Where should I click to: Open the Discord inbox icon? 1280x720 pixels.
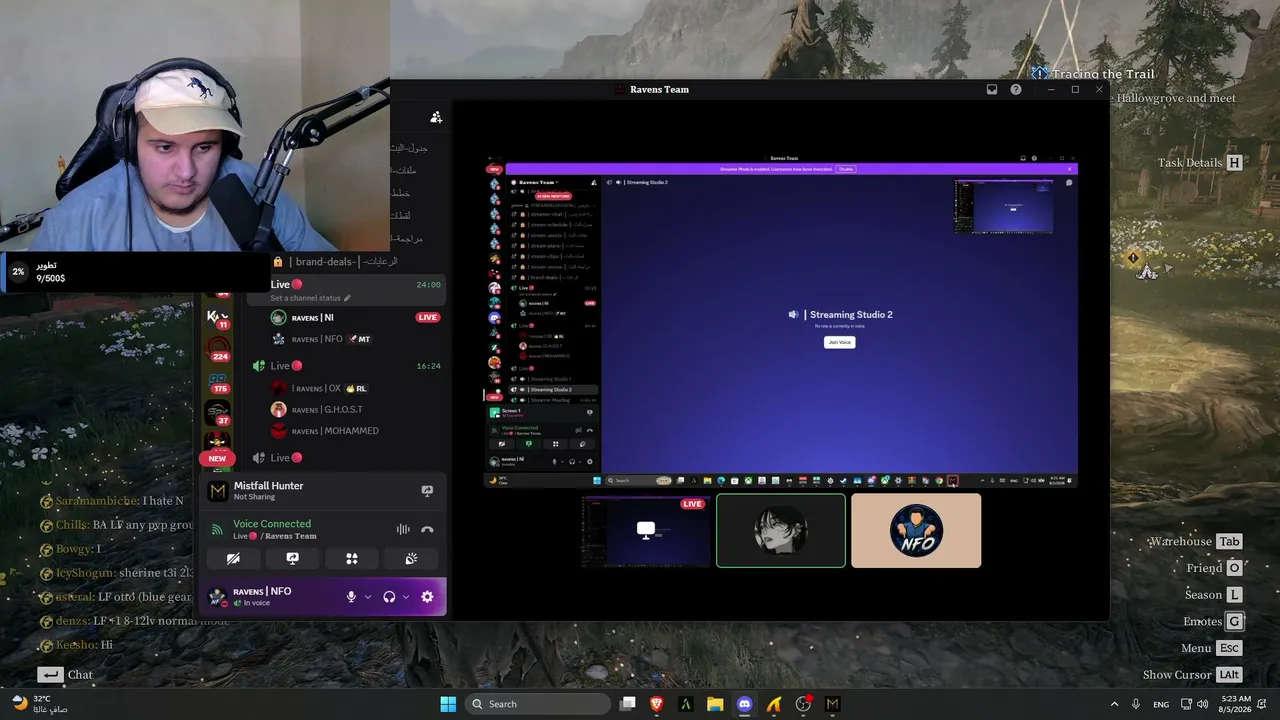click(x=992, y=89)
